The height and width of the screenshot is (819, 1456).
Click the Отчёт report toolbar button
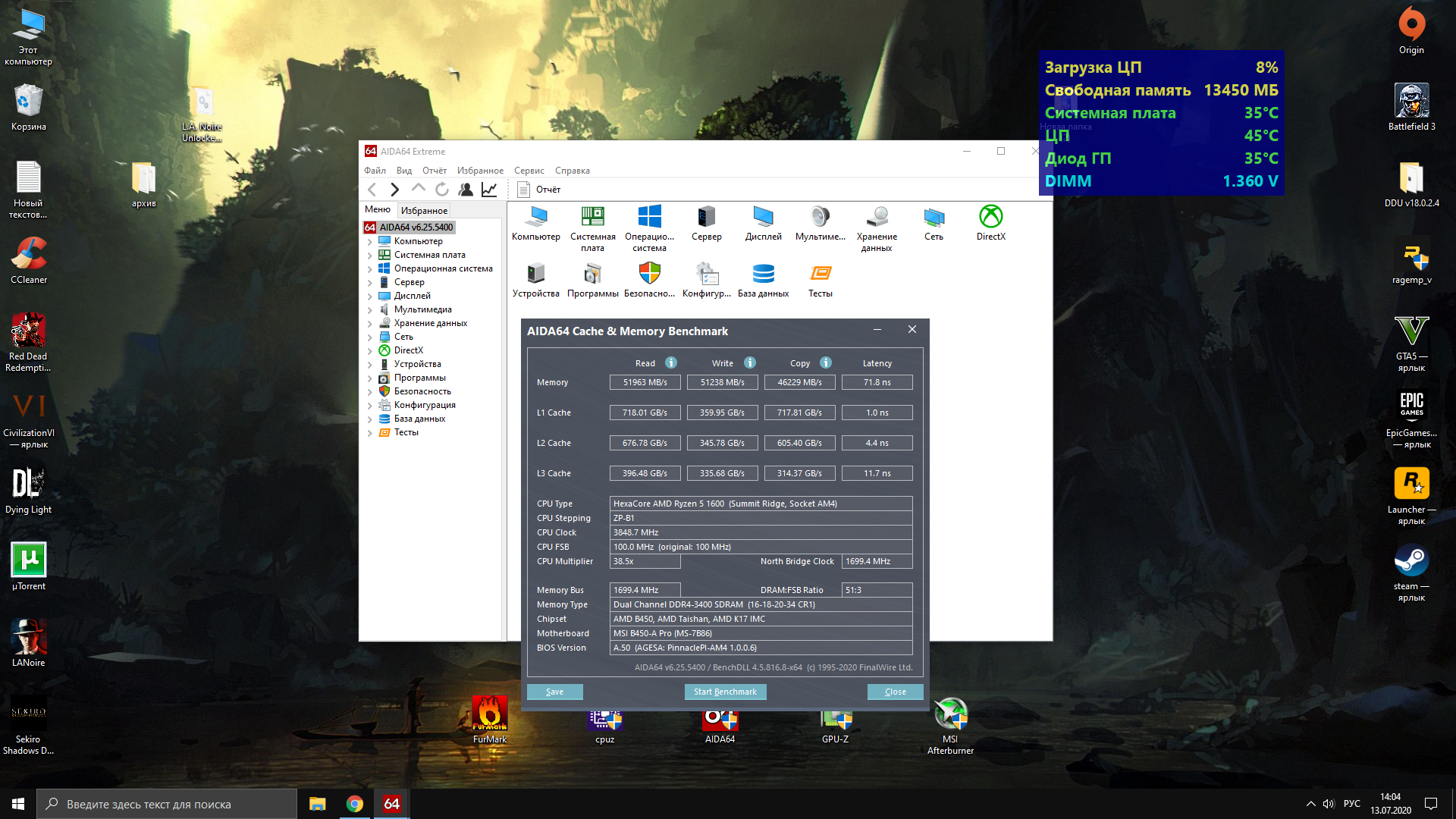pos(539,190)
